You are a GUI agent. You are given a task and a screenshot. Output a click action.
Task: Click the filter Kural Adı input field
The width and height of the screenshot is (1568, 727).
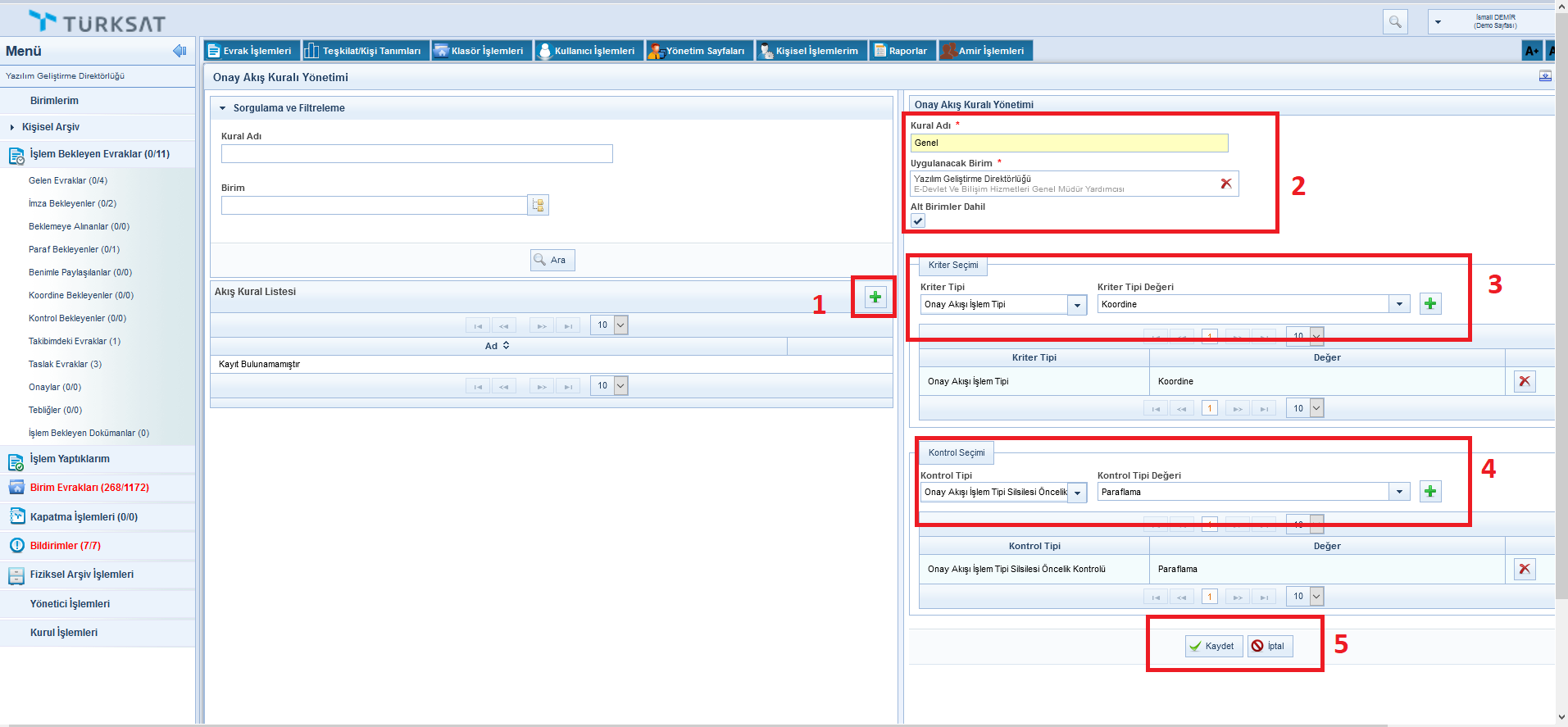(416, 154)
